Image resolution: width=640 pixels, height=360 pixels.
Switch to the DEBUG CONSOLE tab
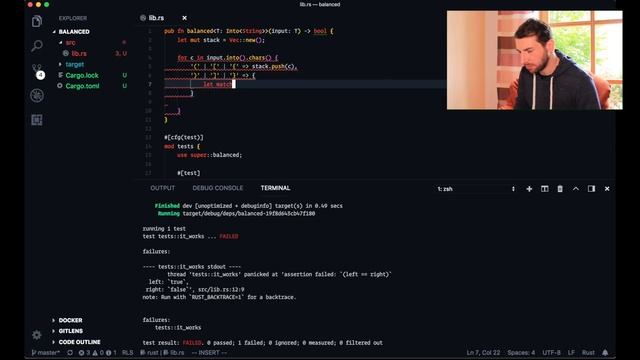(x=218, y=188)
